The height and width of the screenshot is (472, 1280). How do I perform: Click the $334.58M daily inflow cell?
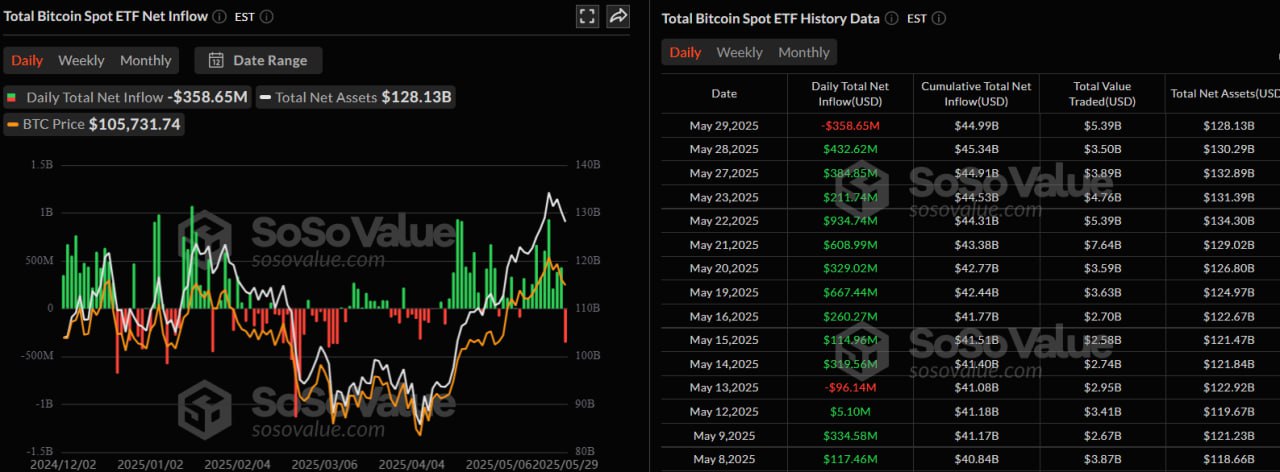[850, 435]
